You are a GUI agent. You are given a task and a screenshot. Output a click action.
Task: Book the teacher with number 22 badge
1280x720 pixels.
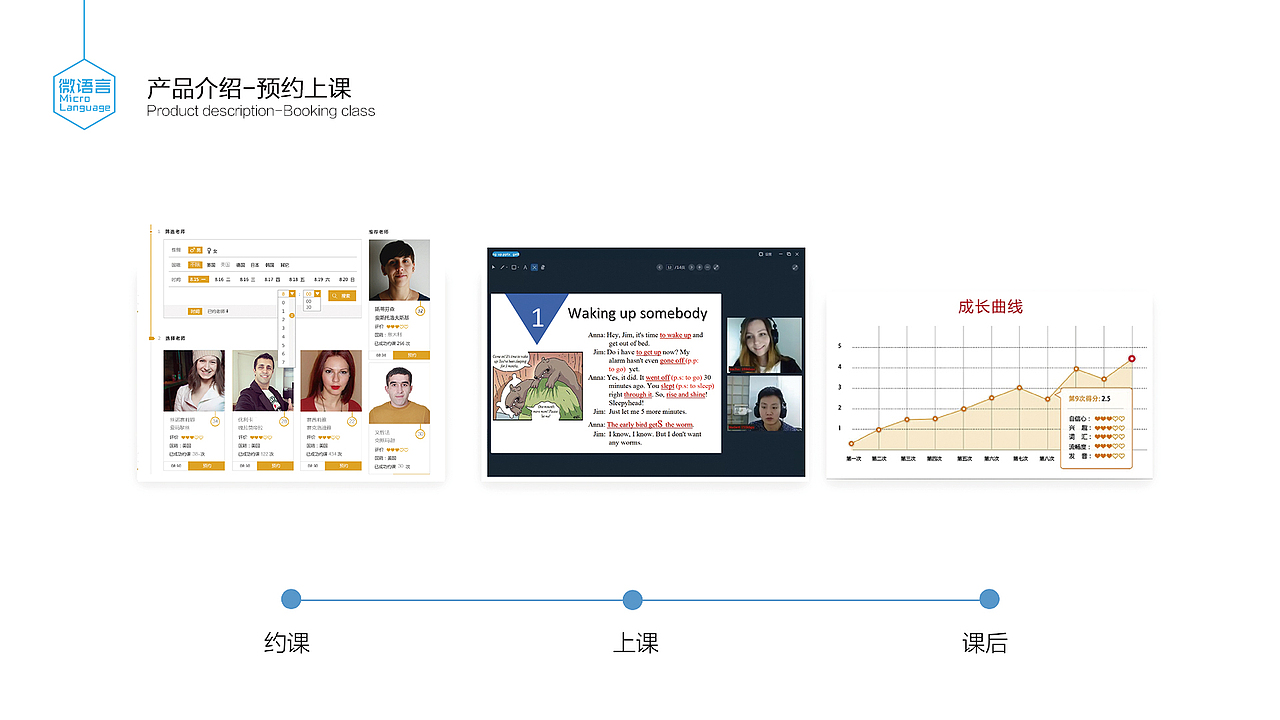(x=343, y=465)
